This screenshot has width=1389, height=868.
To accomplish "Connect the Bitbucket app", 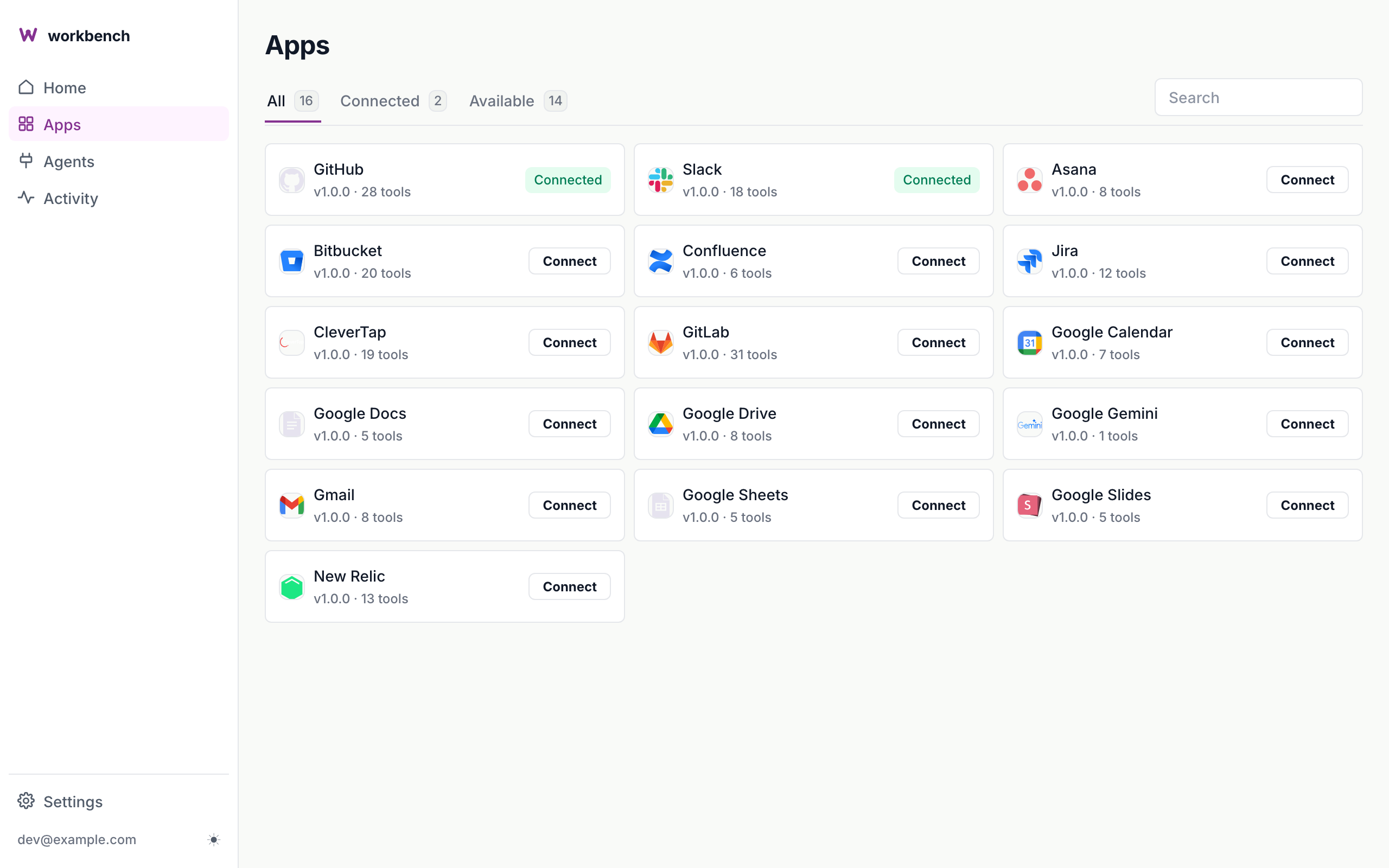I will tap(569, 261).
